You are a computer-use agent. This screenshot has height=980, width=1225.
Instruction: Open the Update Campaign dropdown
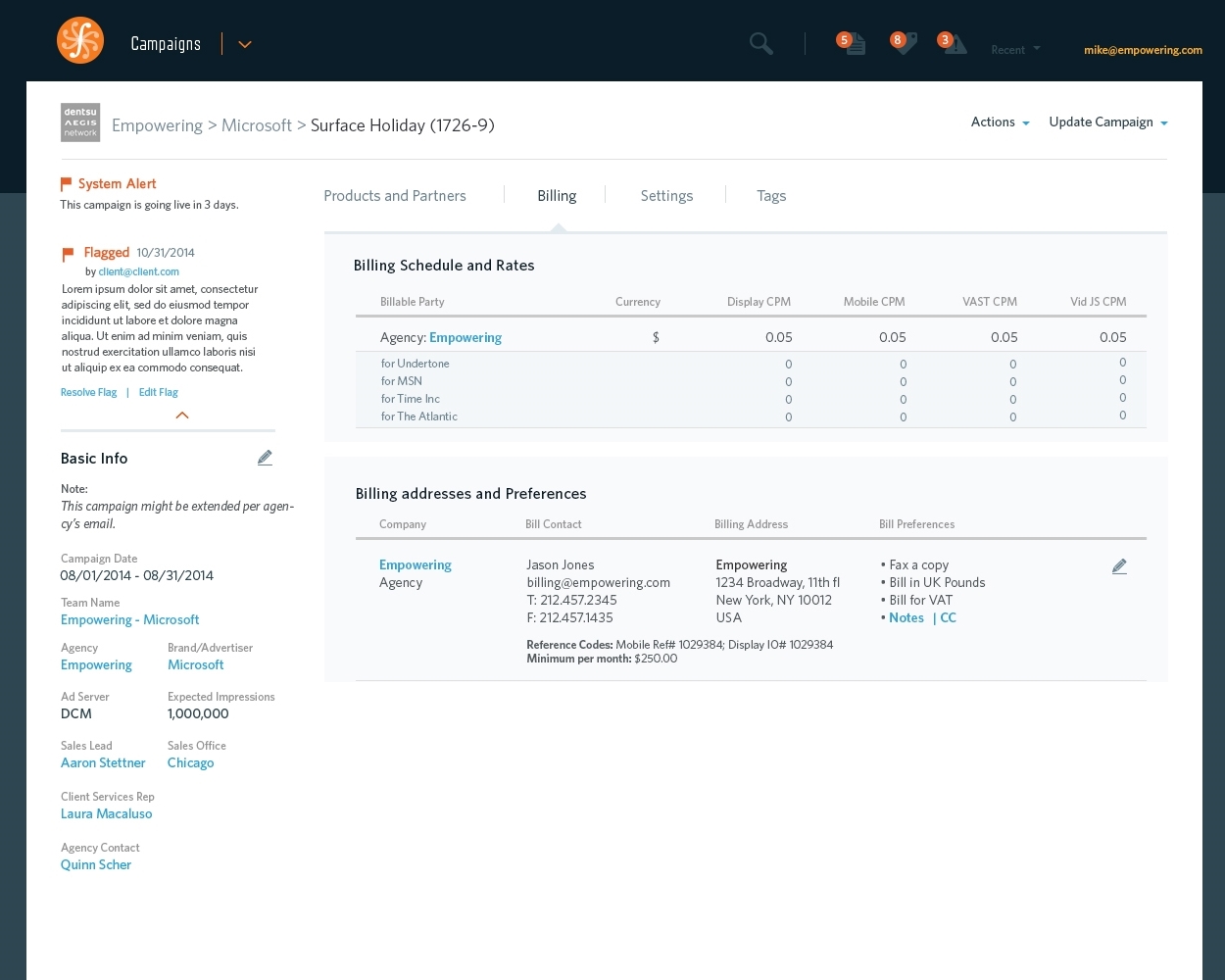pyautogui.click(x=1106, y=122)
